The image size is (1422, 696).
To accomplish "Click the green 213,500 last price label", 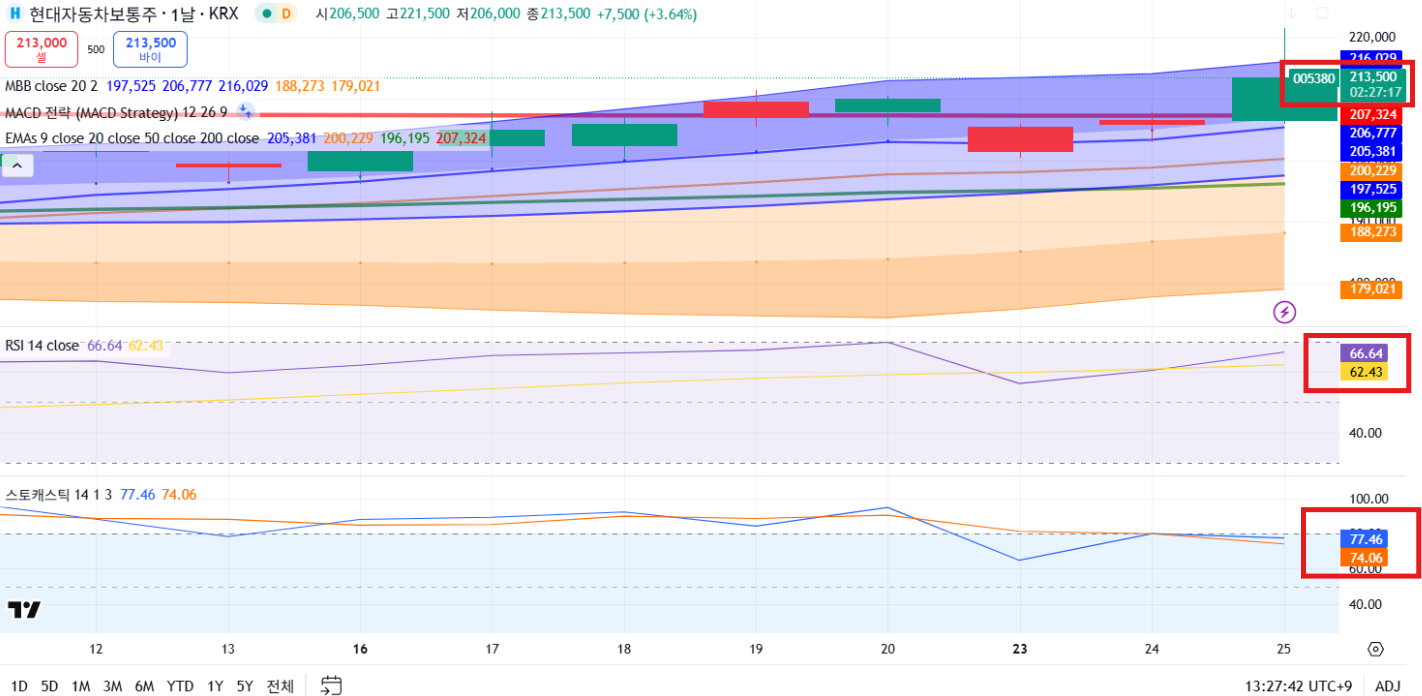I will 1372,76.
